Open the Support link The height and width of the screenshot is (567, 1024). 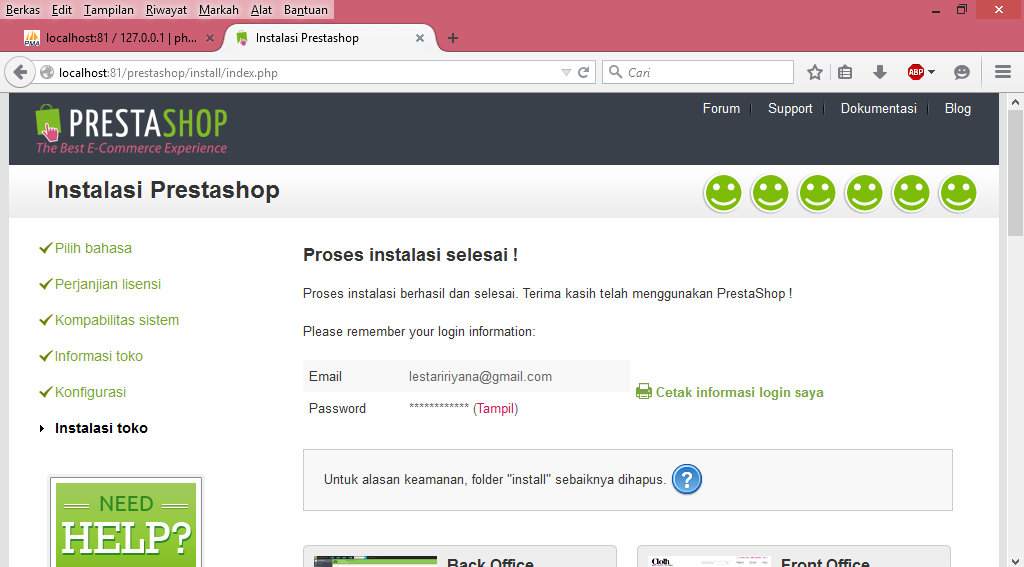click(x=790, y=108)
